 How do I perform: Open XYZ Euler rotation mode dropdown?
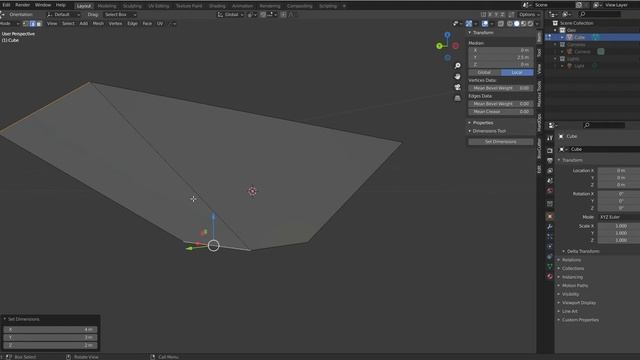(x=619, y=217)
